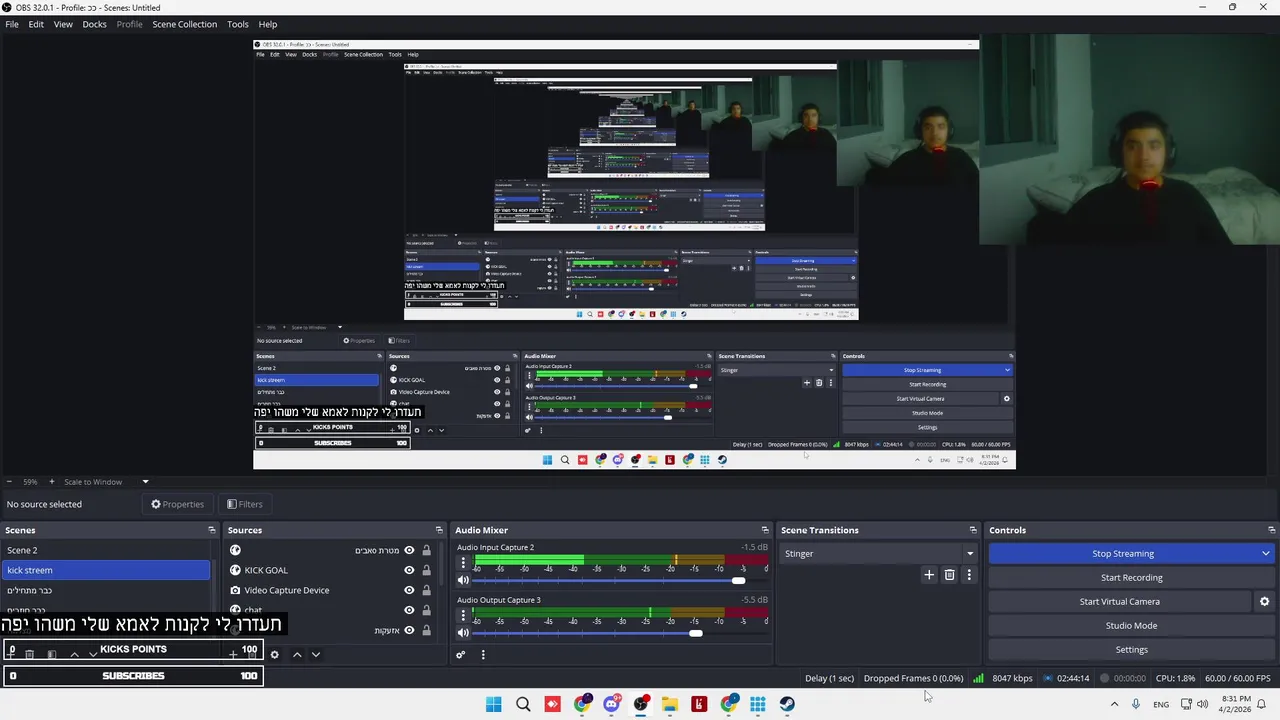Open Audio Input Capture 2 options menu
This screenshot has height=720, width=1280.
(463, 564)
